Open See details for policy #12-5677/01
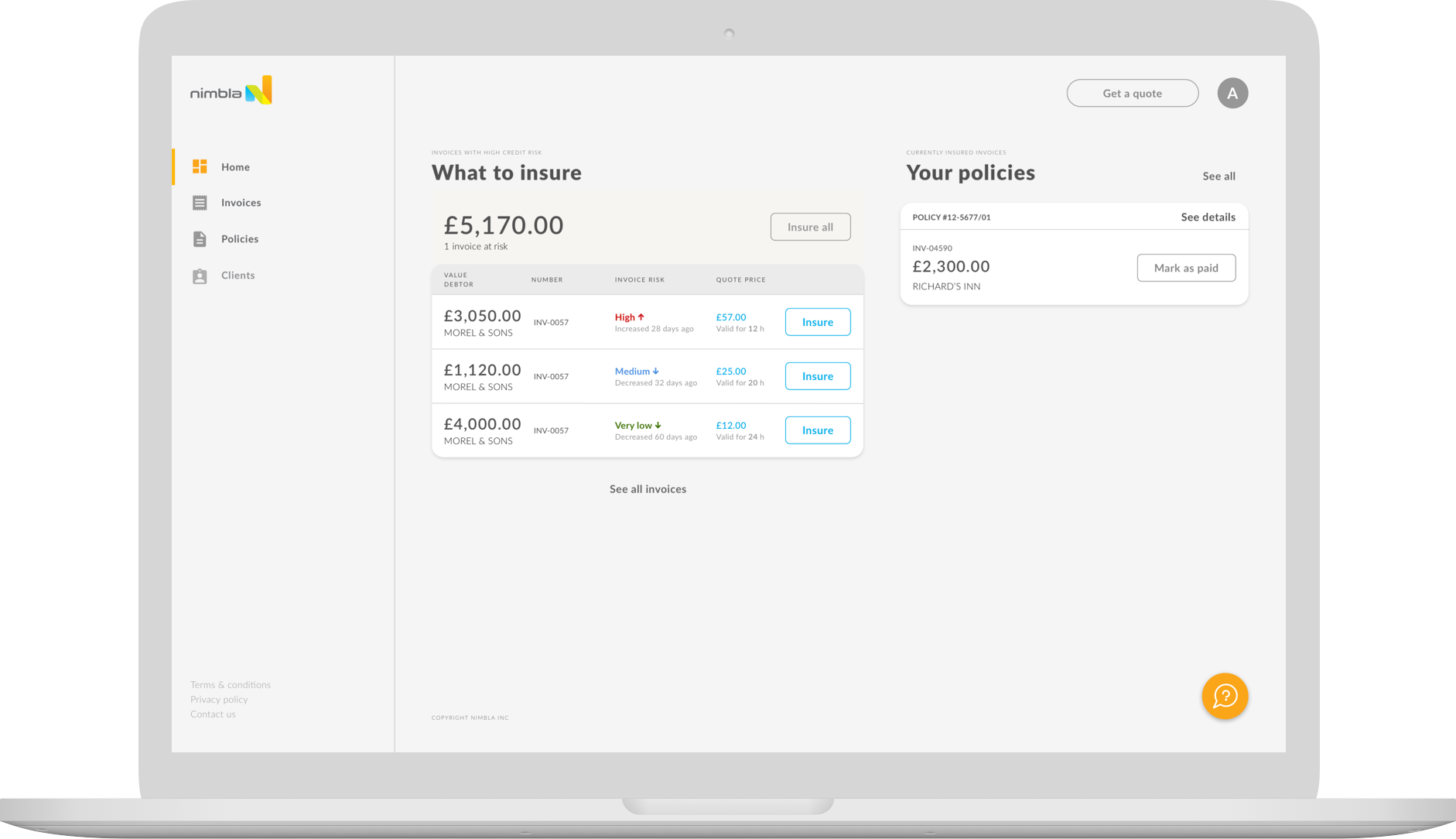 (x=1208, y=217)
